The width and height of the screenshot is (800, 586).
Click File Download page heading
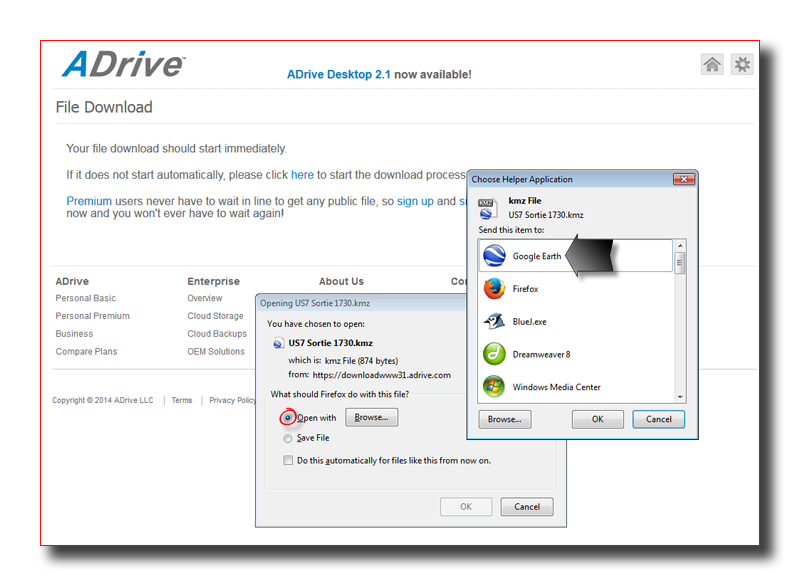pyautogui.click(x=104, y=107)
